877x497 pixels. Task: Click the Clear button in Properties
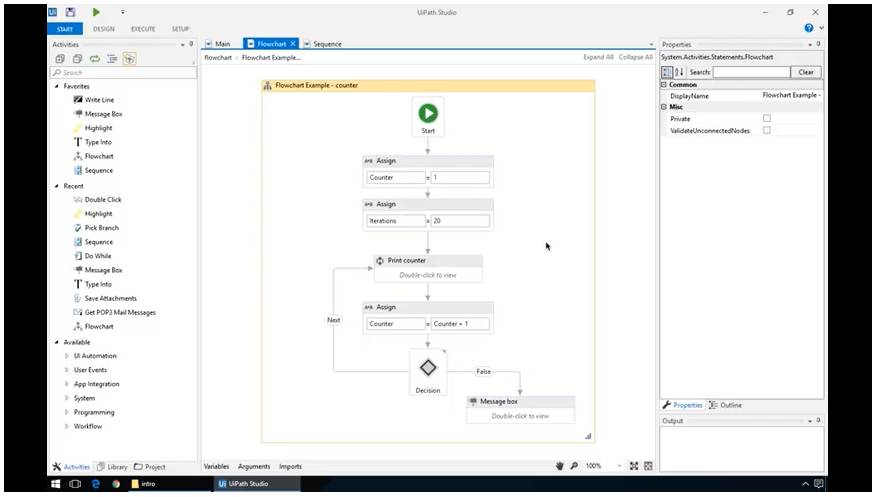806,72
